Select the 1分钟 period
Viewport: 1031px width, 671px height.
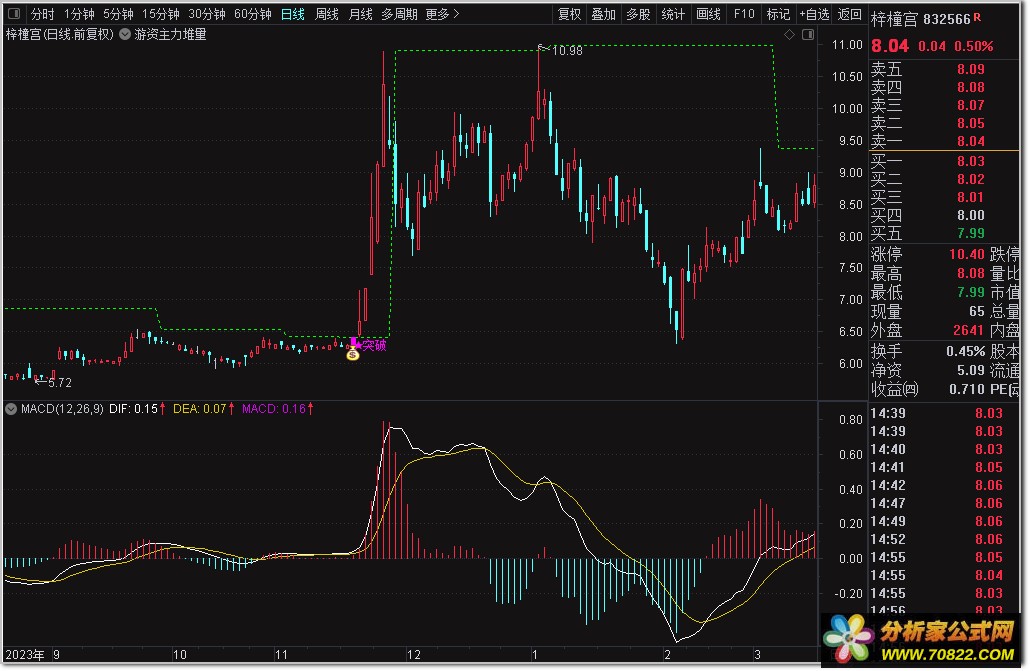79,14
